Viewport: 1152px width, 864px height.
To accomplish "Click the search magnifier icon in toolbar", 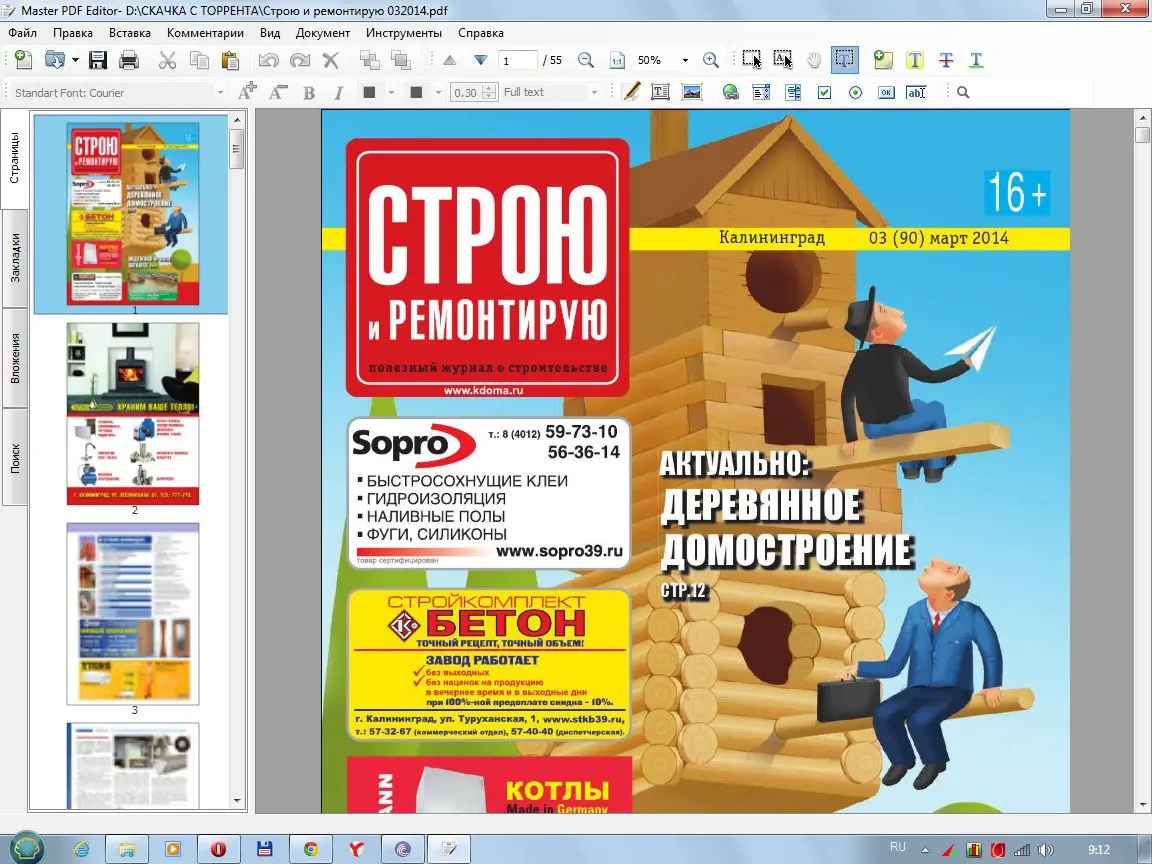I will coord(963,93).
